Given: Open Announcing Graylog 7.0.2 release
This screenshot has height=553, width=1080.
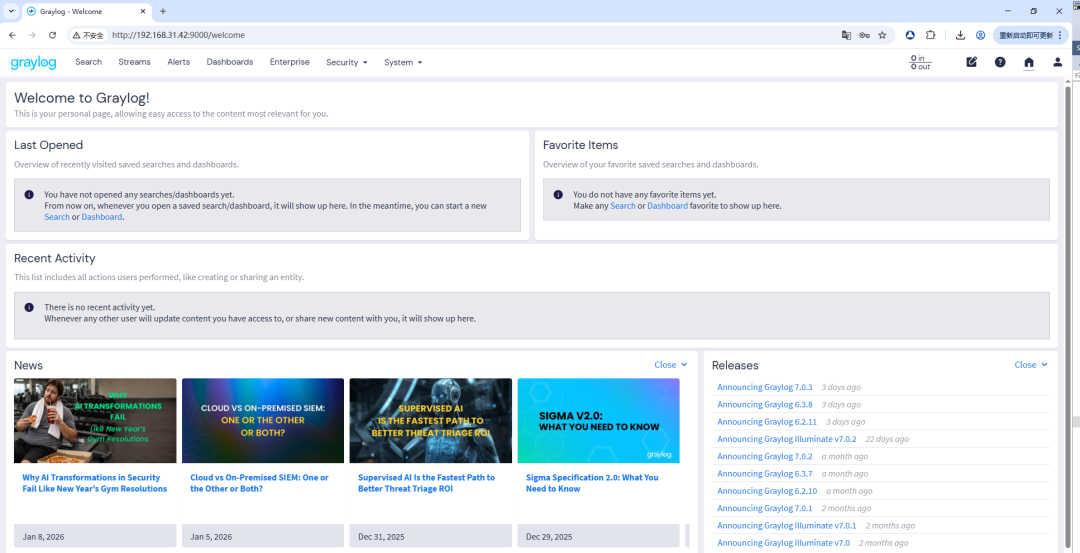Looking at the screenshot, I should tap(765, 457).
